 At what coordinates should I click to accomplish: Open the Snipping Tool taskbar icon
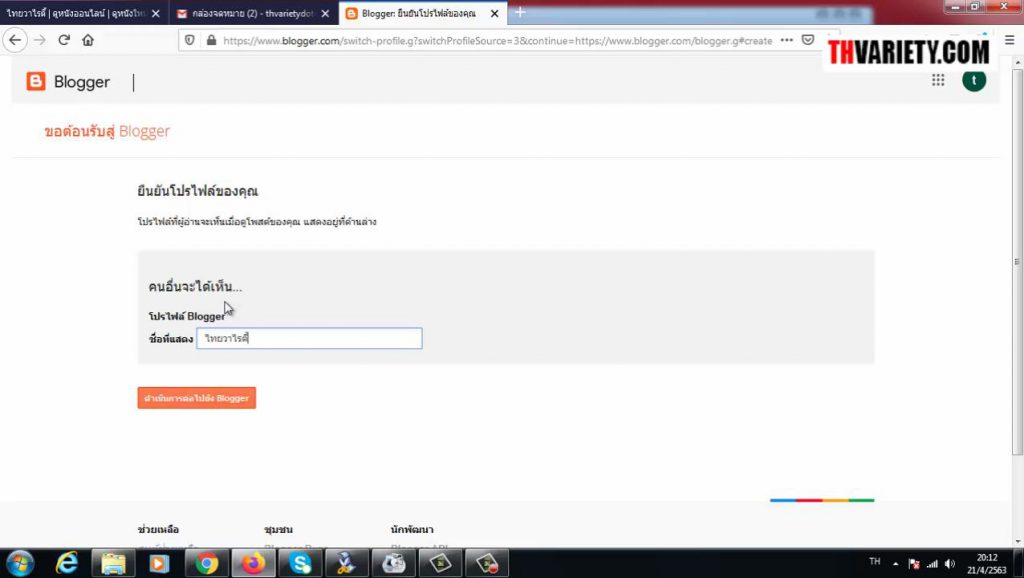pos(347,563)
